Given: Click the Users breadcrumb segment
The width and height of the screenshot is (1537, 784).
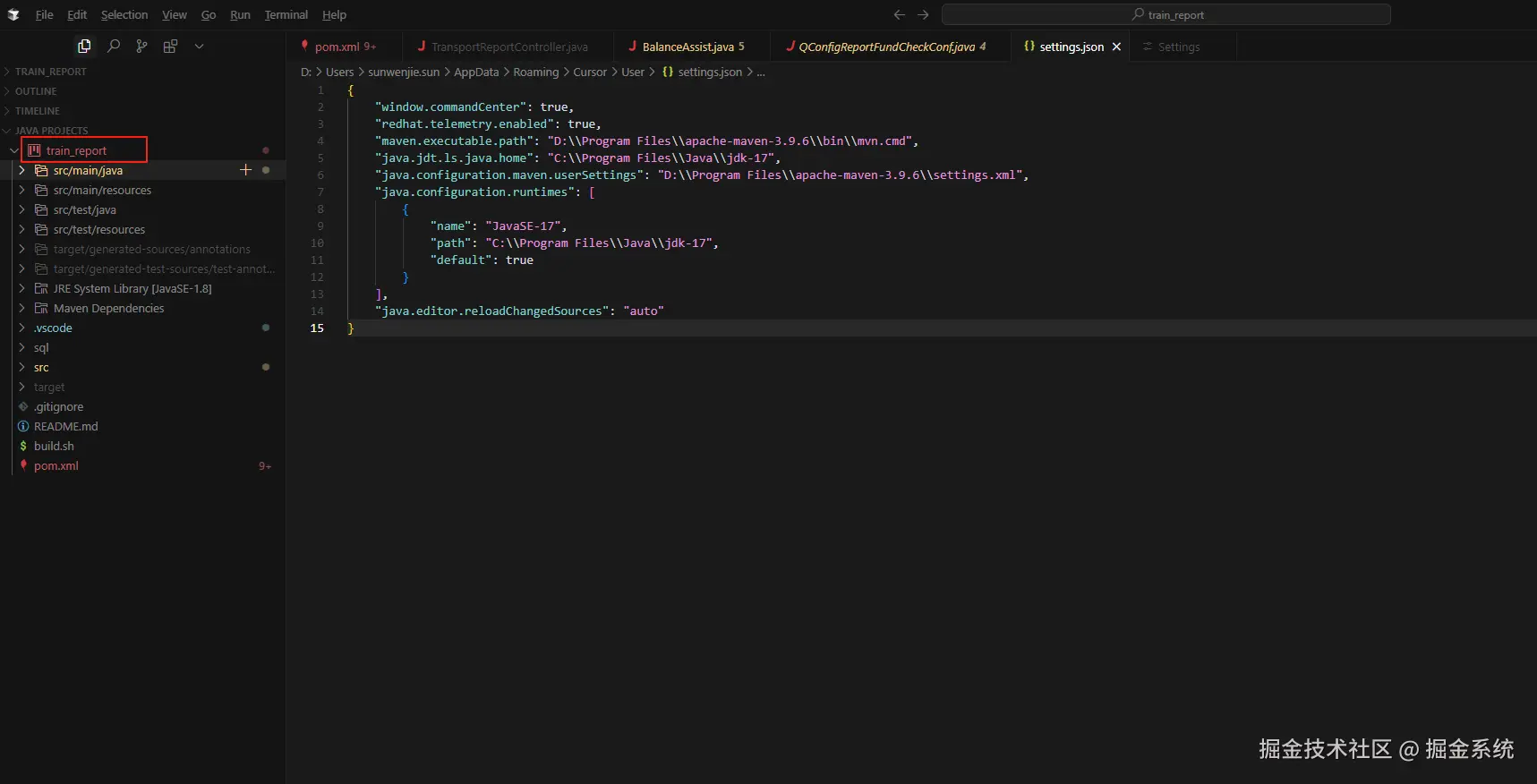Looking at the screenshot, I should pyautogui.click(x=339, y=72).
